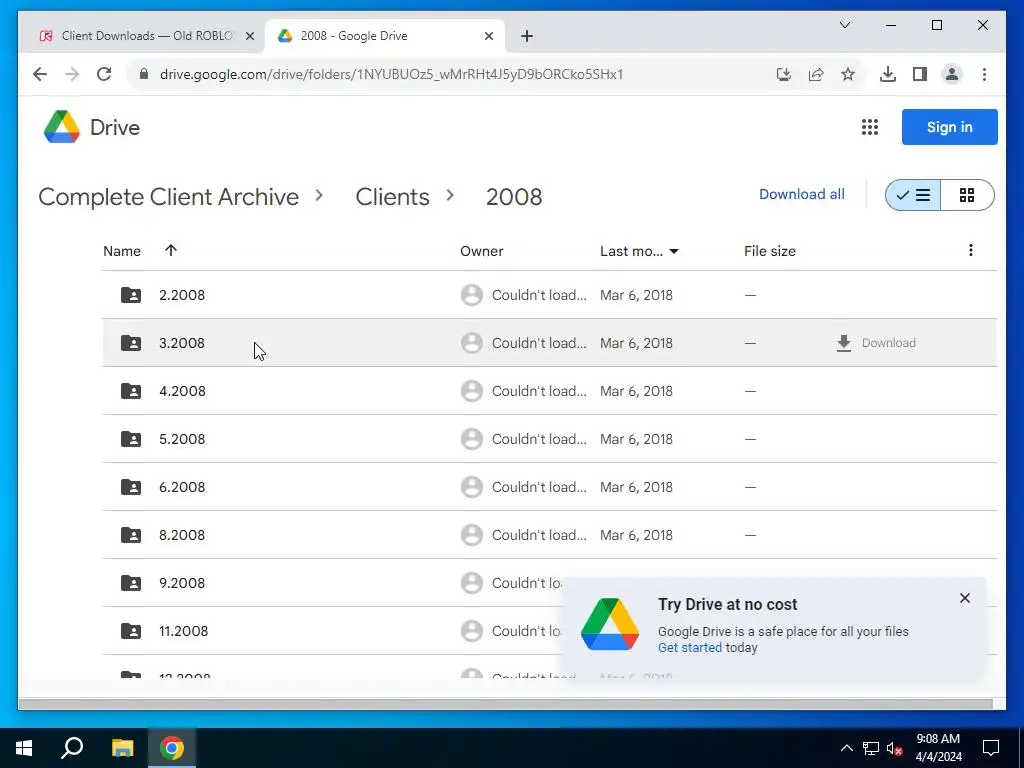The width and height of the screenshot is (1024, 768).
Task: Switch to grid layout view
Action: pyautogui.click(x=967, y=195)
